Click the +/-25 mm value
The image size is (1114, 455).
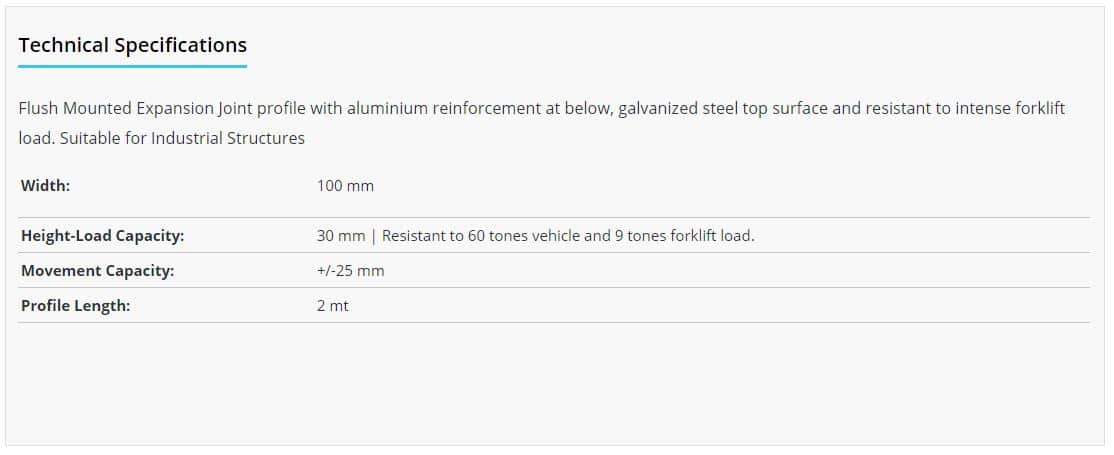pos(350,271)
